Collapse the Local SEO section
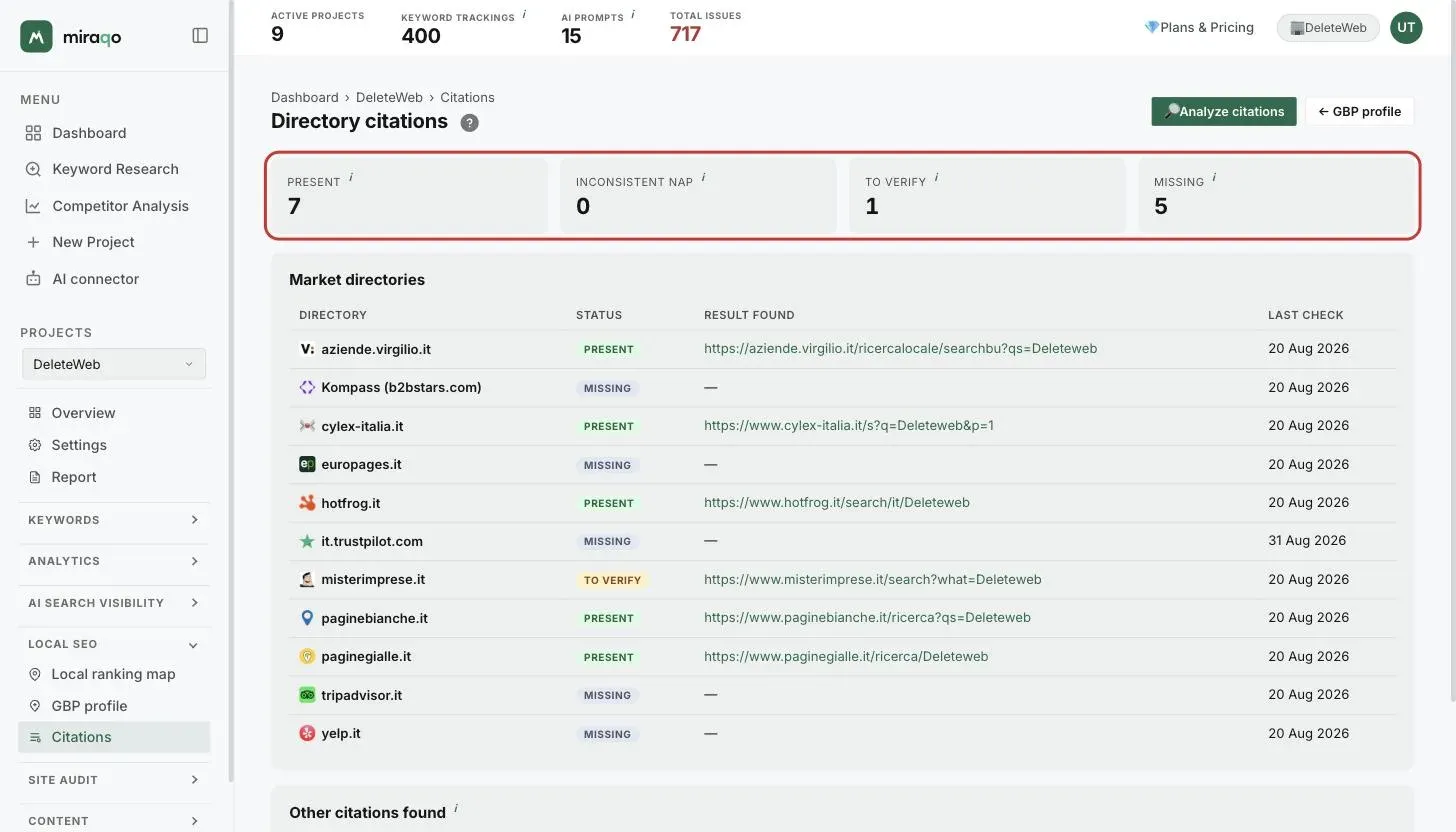Screen dimensions: 1456x832 click(x=114, y=644)
